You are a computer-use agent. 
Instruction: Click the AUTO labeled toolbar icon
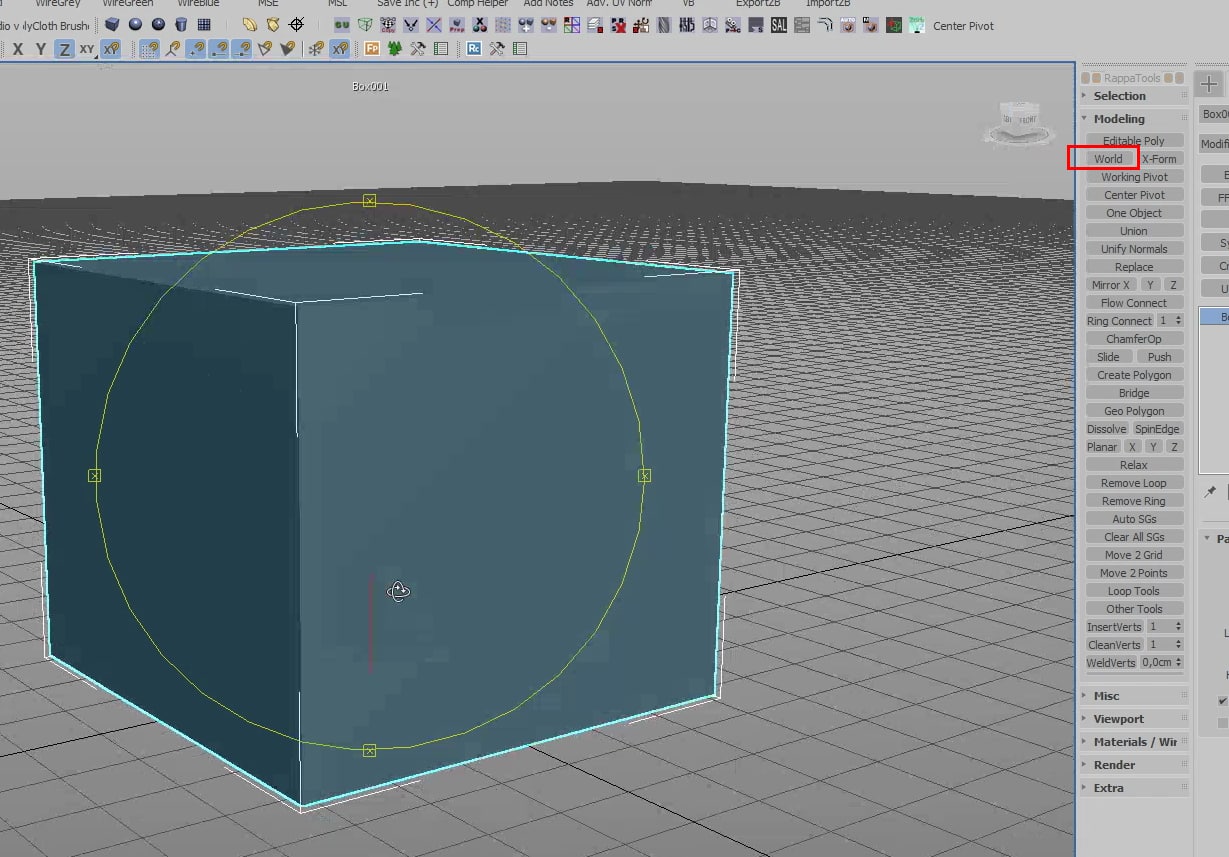(848, 25)
